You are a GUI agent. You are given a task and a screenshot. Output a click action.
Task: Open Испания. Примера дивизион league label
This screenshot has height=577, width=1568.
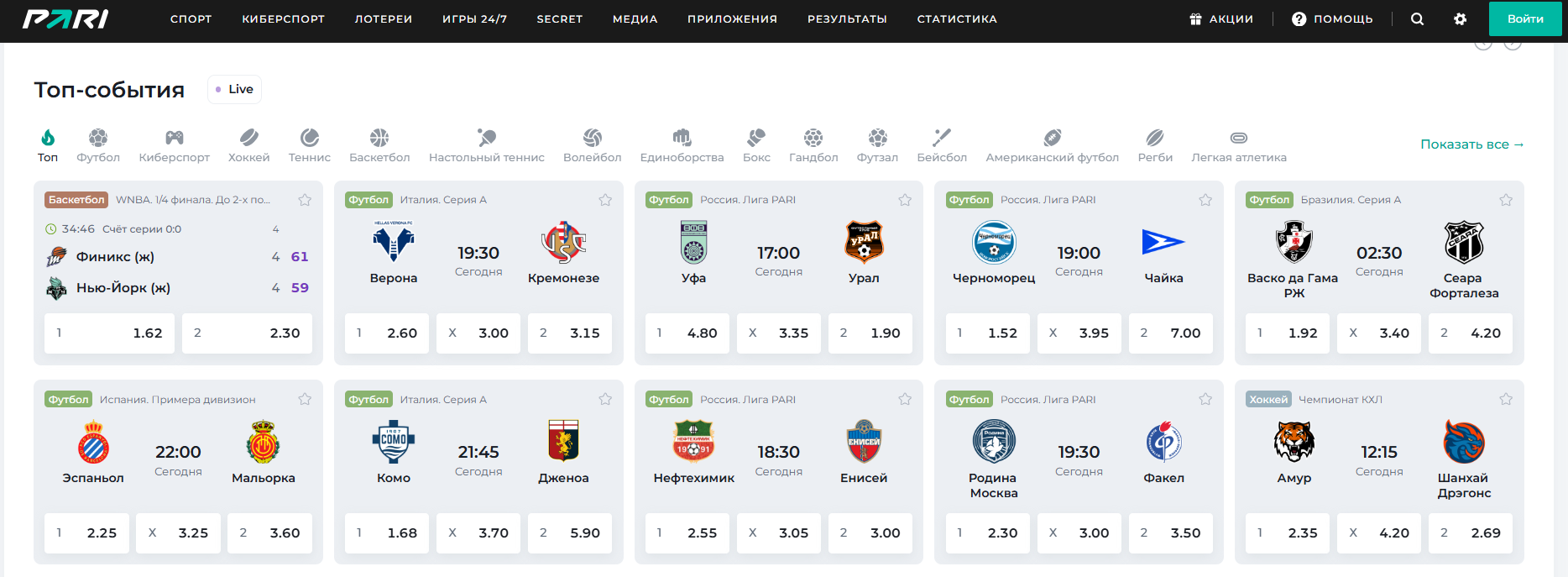[x=178, y=400]
